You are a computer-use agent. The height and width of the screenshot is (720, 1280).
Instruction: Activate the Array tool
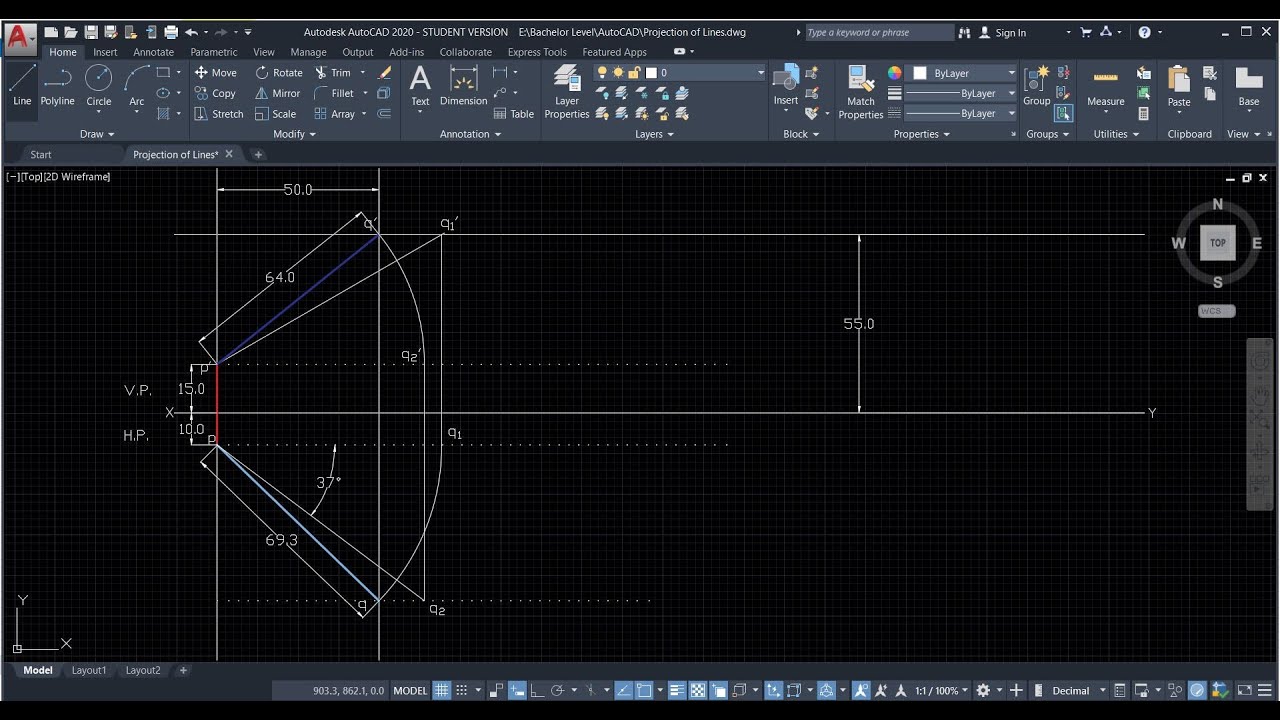pos(335,114)
